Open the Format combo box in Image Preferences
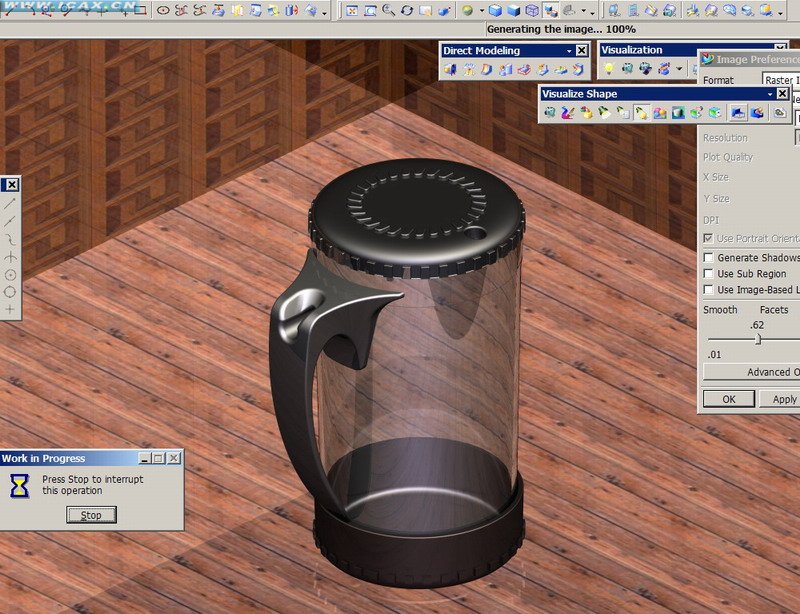800x614 pixels. 781,80
